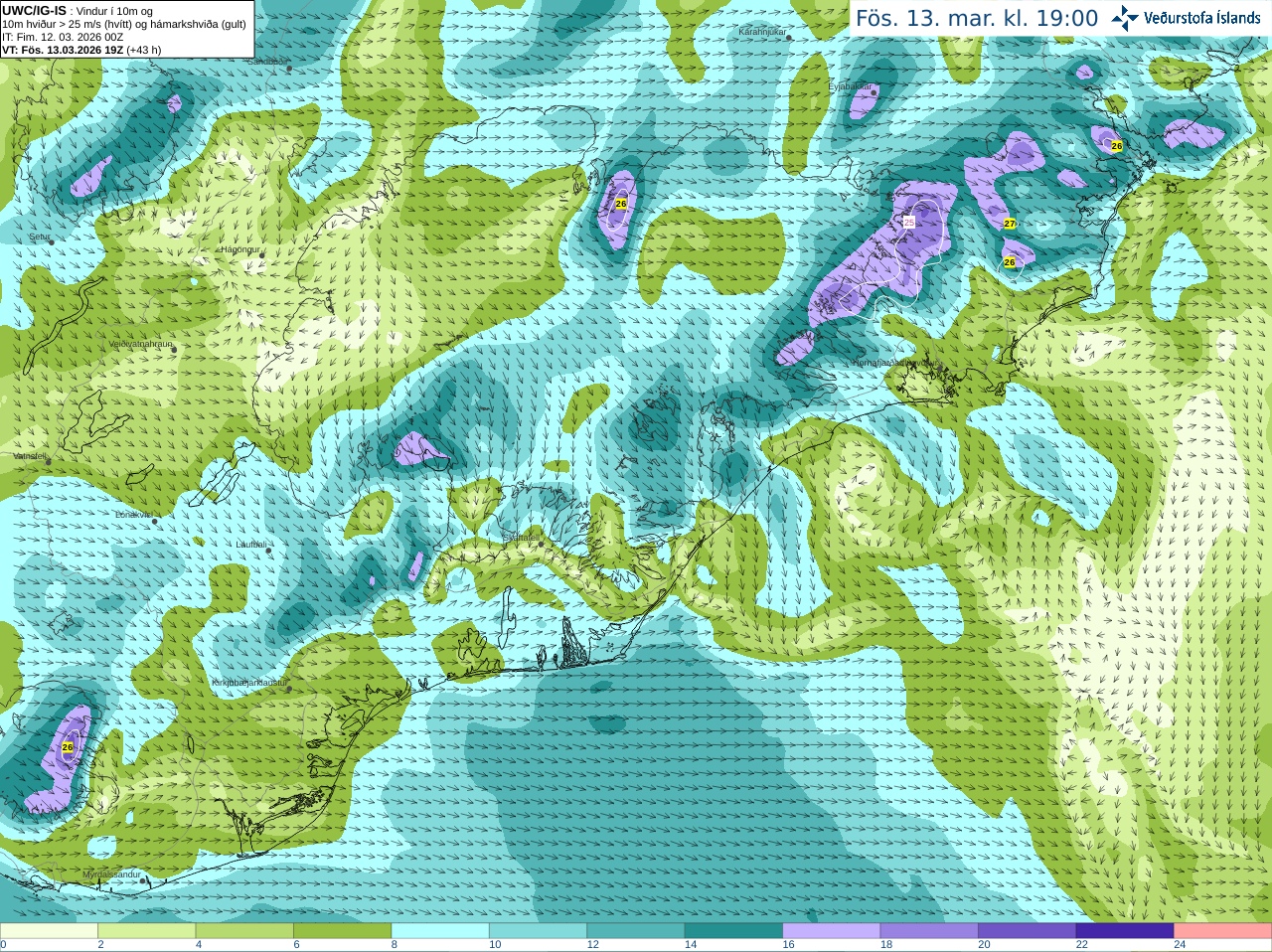Click the Veðurstofa Íslands logo emblem
The height and width of the screenshot is (952, 1272).
click(1124, 18)
